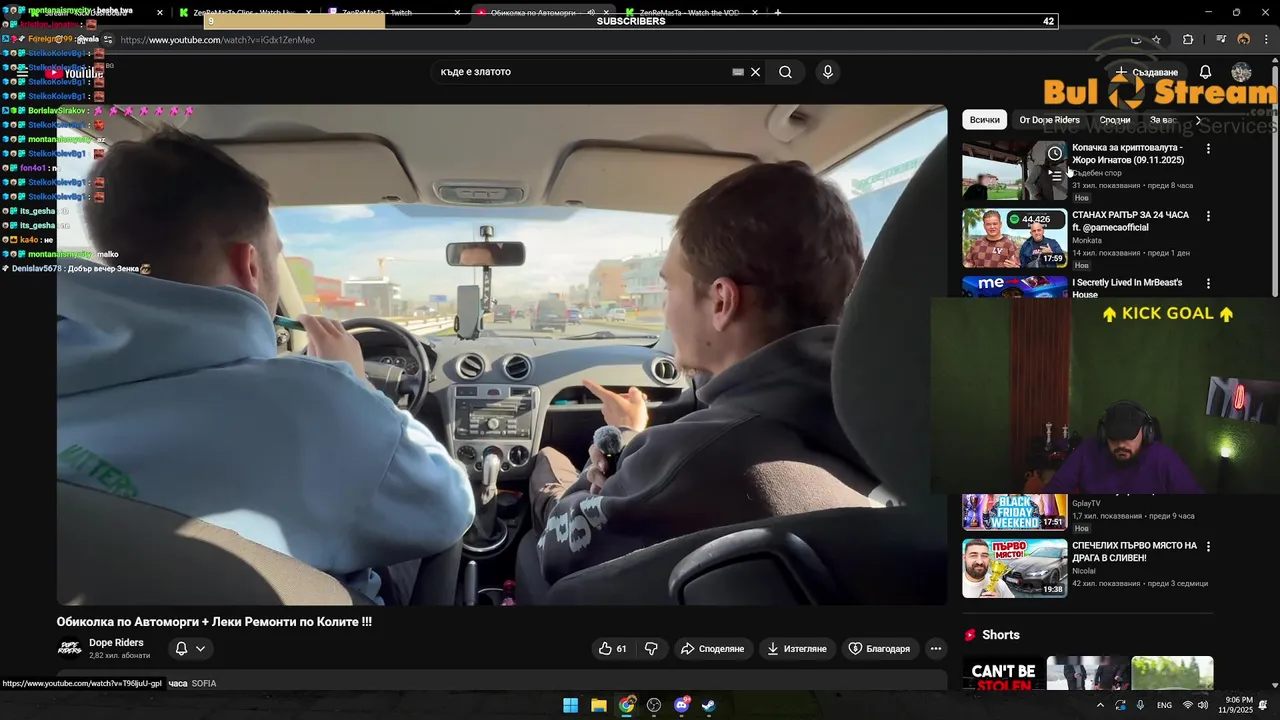Open Discord from taskbar

point(682,705)
